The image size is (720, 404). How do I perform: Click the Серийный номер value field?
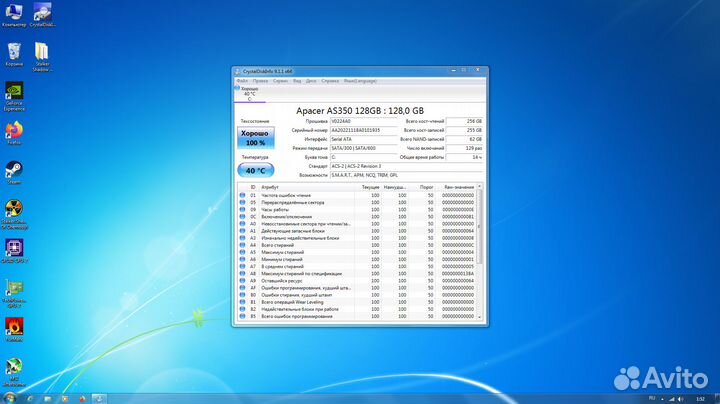coord(363,130)
